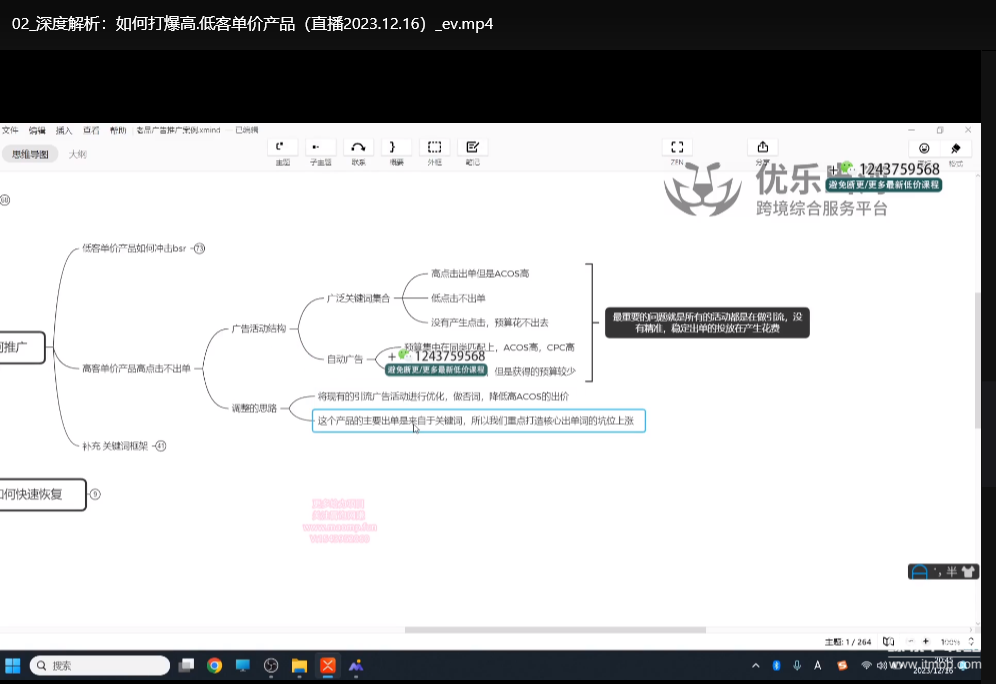This screenshot has height=684, width=996.
Task: Open the 编辑 menu
Action: (37, 130)
